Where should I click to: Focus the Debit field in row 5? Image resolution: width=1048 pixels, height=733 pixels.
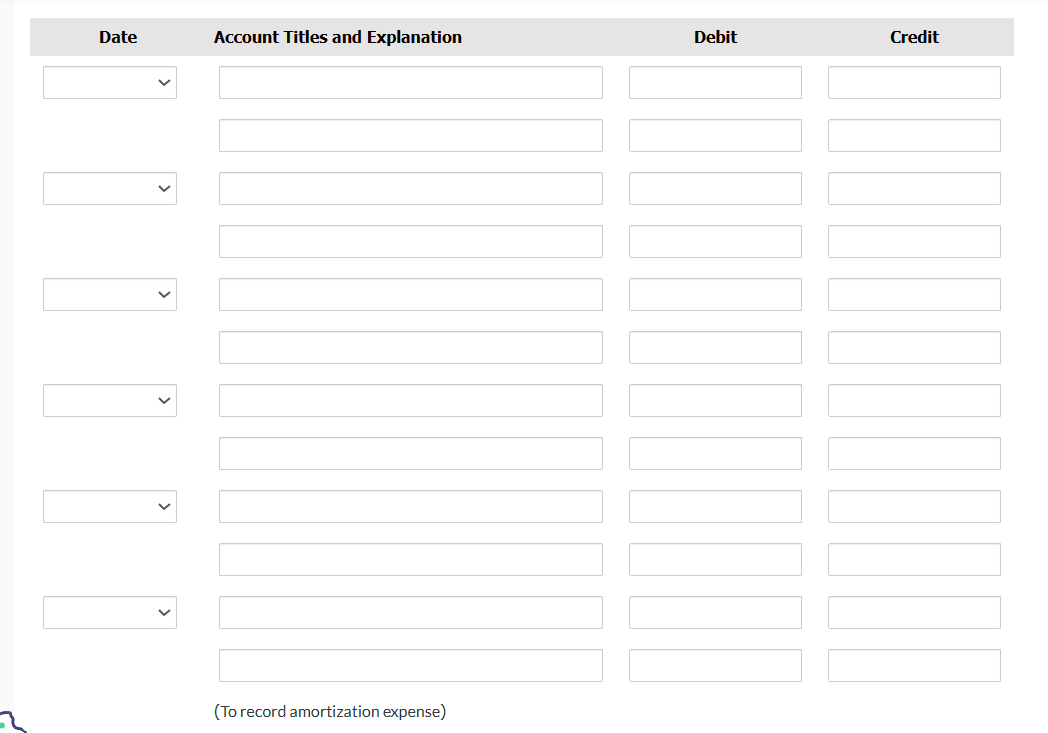click(x=715, y=295)
